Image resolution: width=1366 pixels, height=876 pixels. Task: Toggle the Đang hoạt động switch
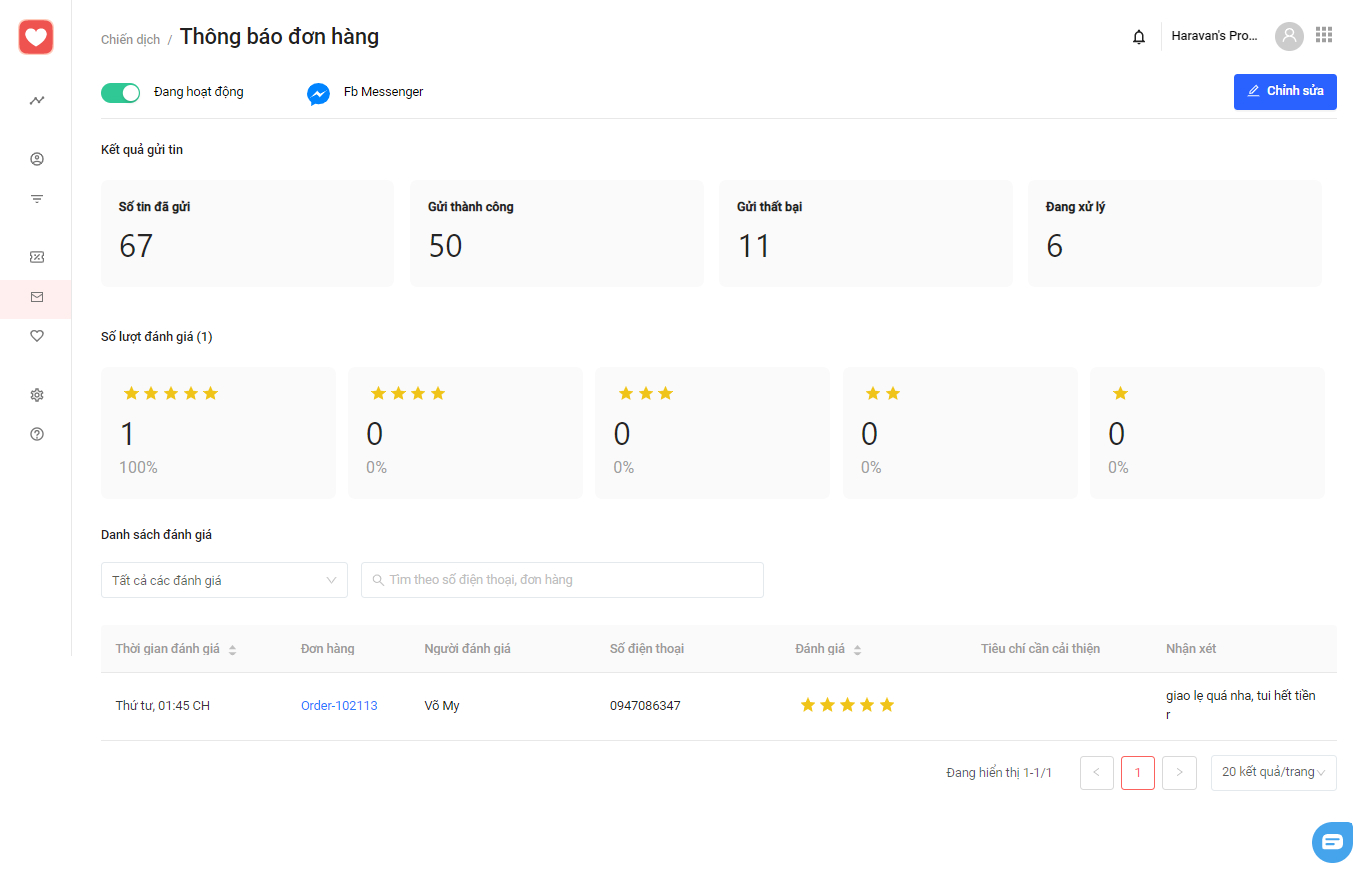(x=120, y=92)
